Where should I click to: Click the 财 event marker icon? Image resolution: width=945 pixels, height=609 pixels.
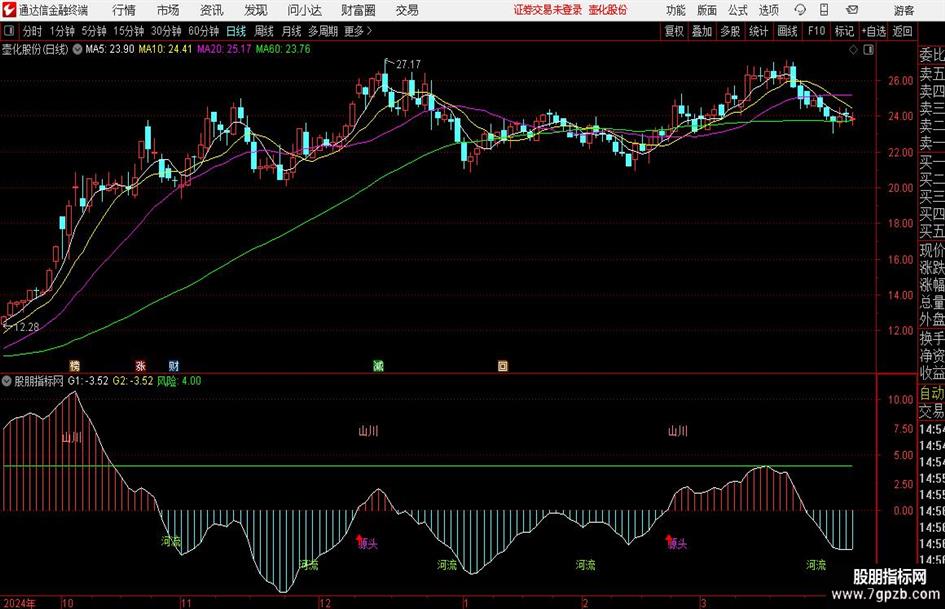coord(174,365)
